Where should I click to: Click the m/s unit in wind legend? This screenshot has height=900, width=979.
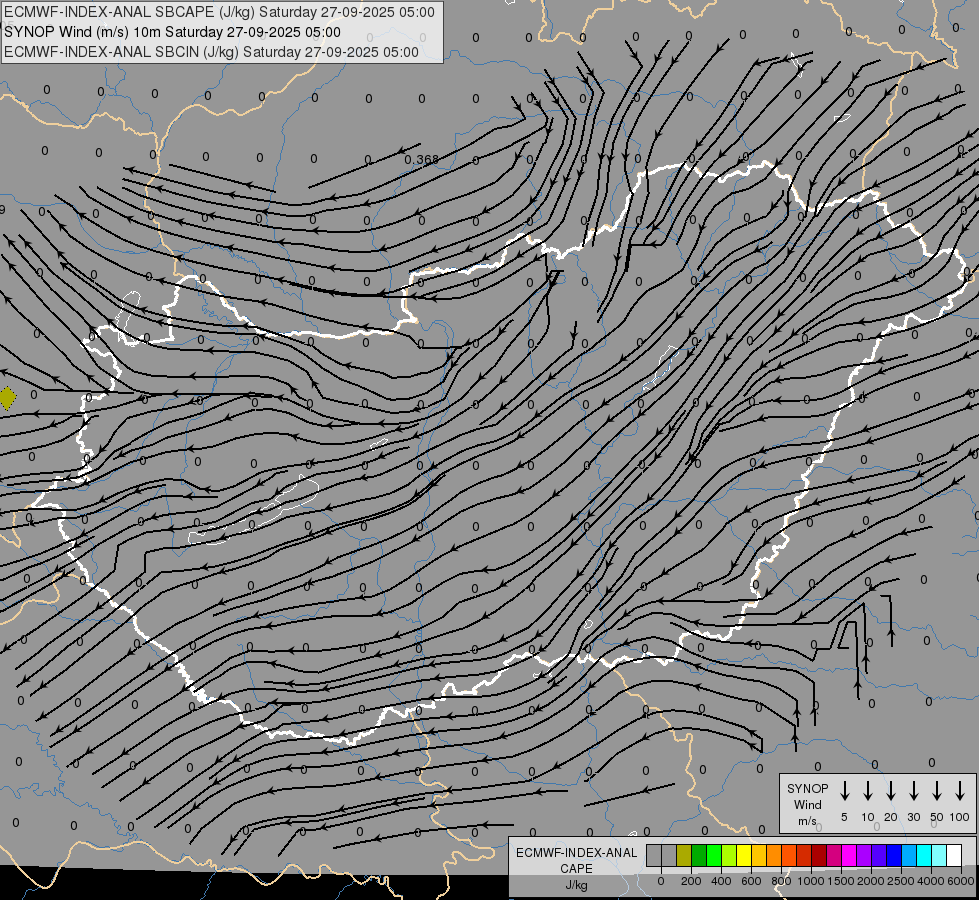[x=807, y=821]
